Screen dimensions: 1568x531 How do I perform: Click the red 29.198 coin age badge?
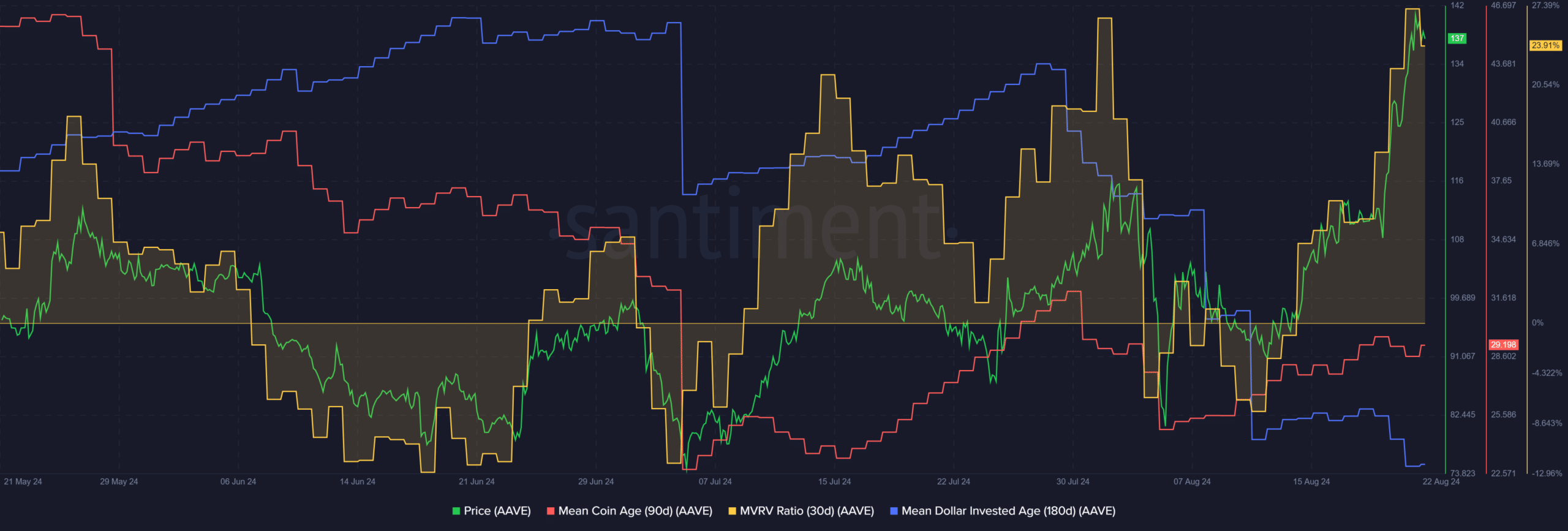(x=1503, y=345)
